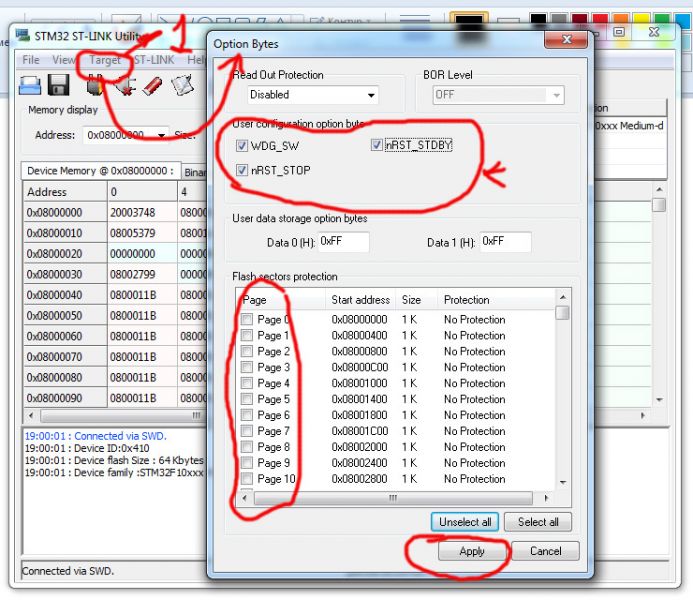
Task: Check the Page 4 protection checkbox
Action: tap(247, 383)
